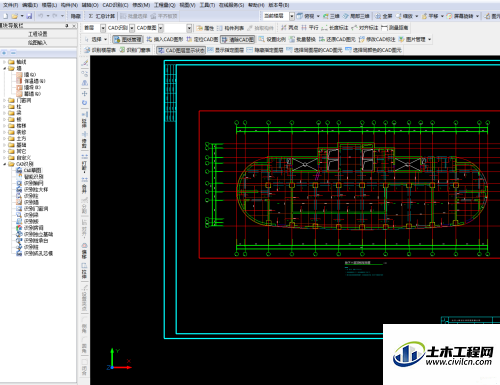Click 全屏 full screen icon
Screen dimensions: 500x385
[x=384, y=16]
